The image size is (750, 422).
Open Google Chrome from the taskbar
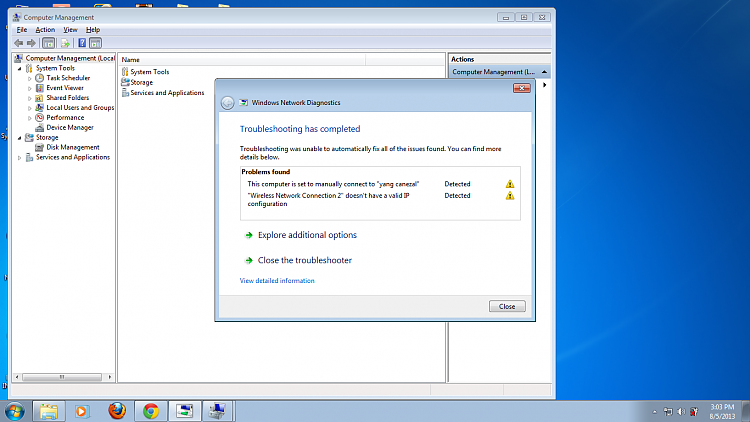(x=151, y=411)
